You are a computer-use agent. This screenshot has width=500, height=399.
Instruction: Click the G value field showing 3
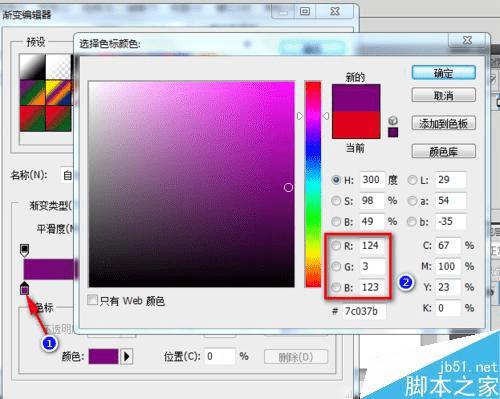click(x=372, y=266)
